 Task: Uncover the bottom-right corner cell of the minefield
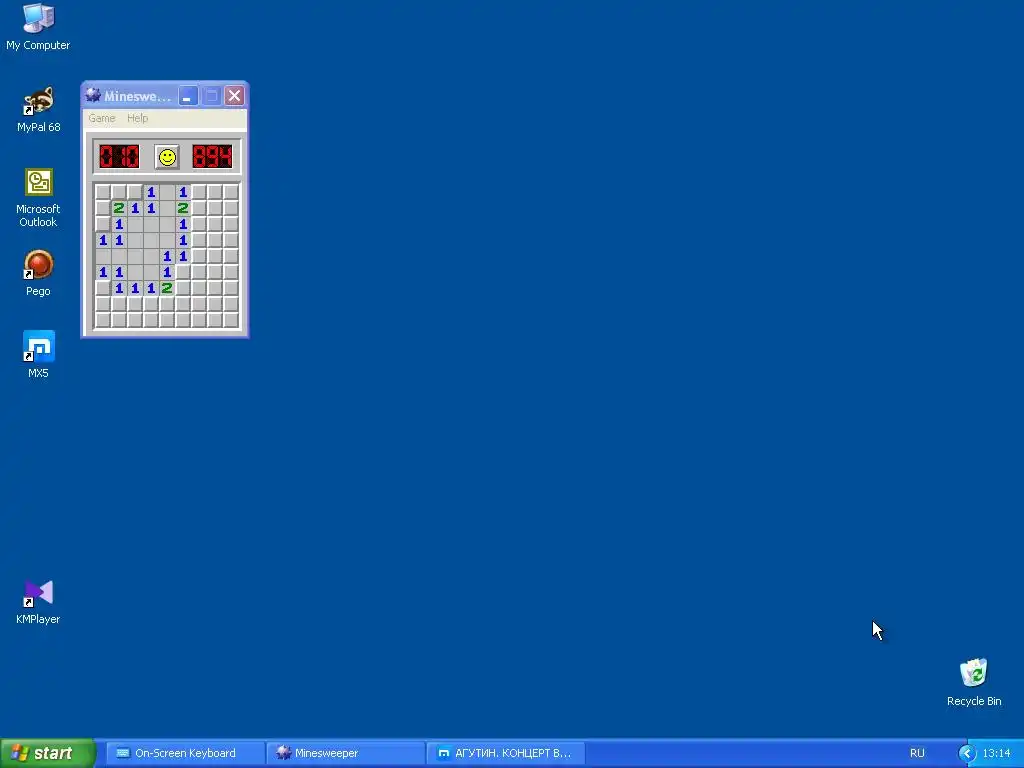[231, 320]
